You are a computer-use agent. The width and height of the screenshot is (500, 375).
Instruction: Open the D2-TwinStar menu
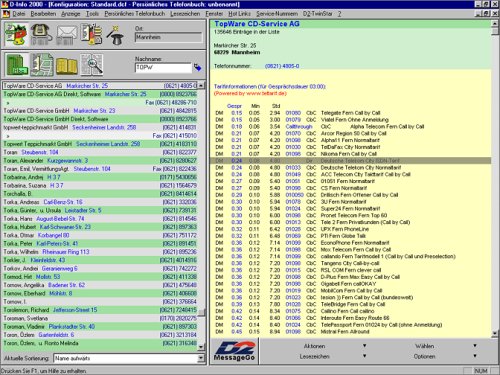317,14
